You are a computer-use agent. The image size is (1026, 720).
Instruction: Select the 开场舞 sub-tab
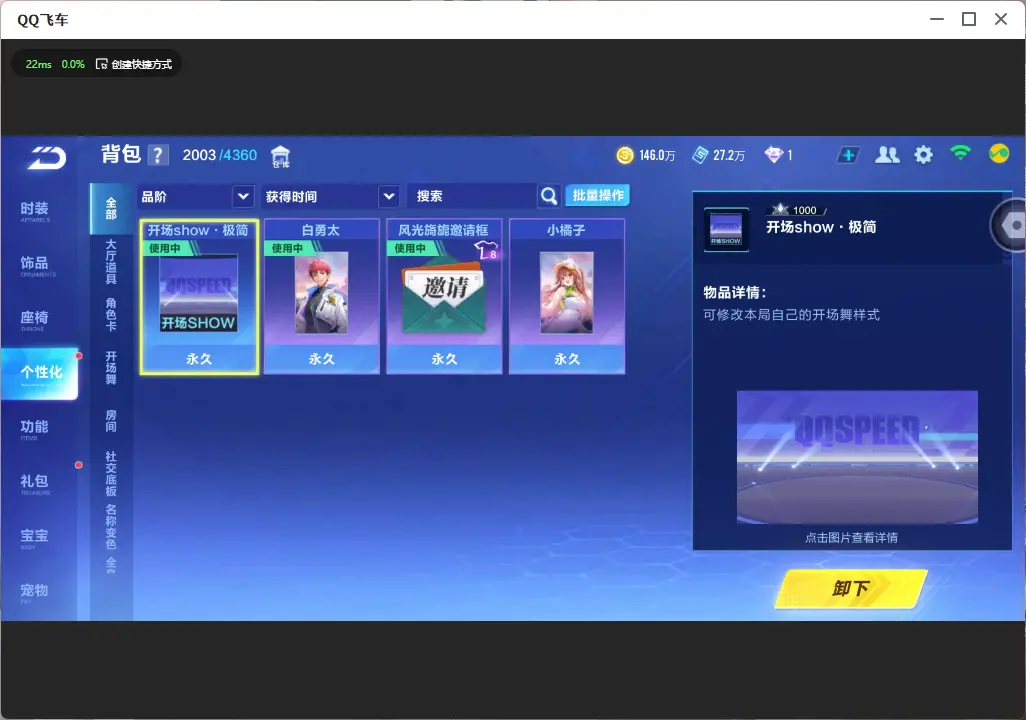111,368
